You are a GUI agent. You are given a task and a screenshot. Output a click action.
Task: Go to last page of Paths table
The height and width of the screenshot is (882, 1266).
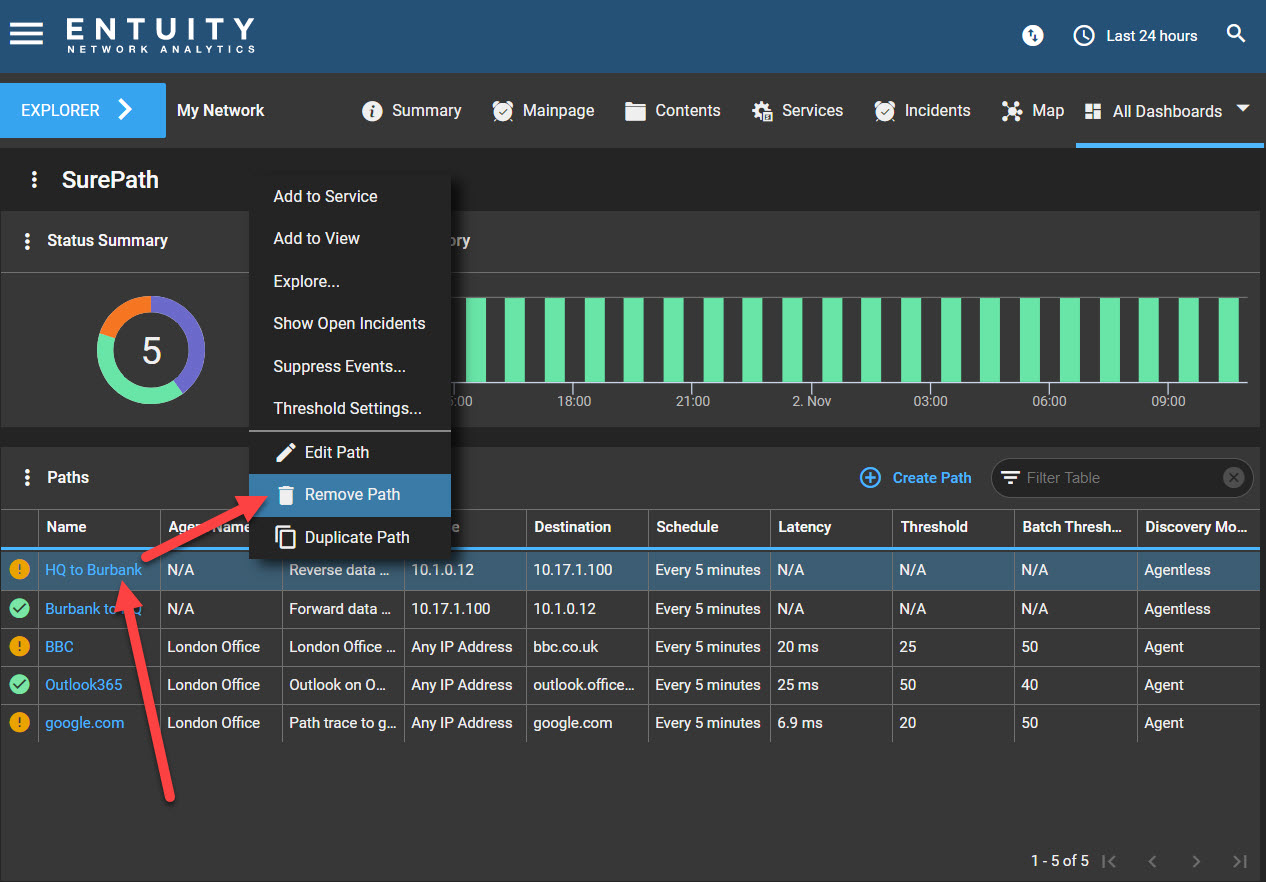point(1240,861)
